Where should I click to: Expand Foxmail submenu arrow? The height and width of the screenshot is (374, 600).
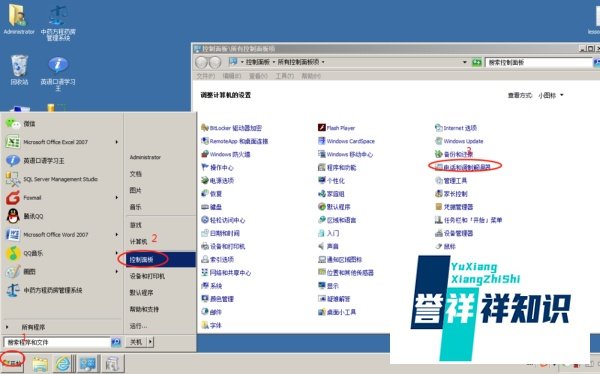(117, 198)
